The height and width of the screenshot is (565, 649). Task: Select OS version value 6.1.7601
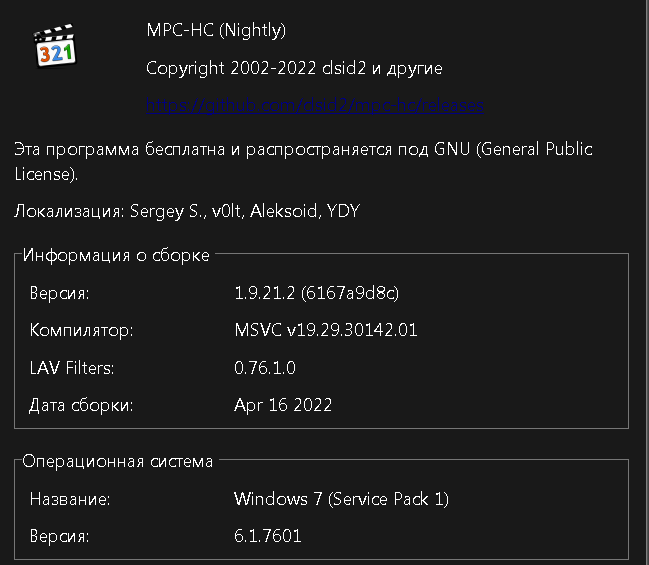tap(267, 536)
